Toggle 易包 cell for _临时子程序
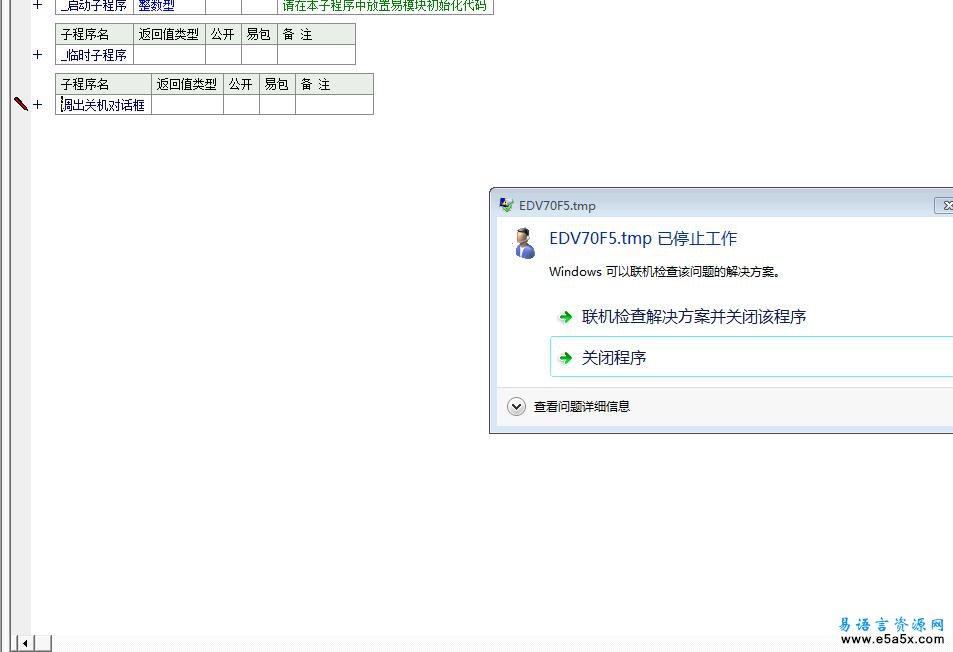The width and height of the screenshot is (953, 652). [260, 55]
